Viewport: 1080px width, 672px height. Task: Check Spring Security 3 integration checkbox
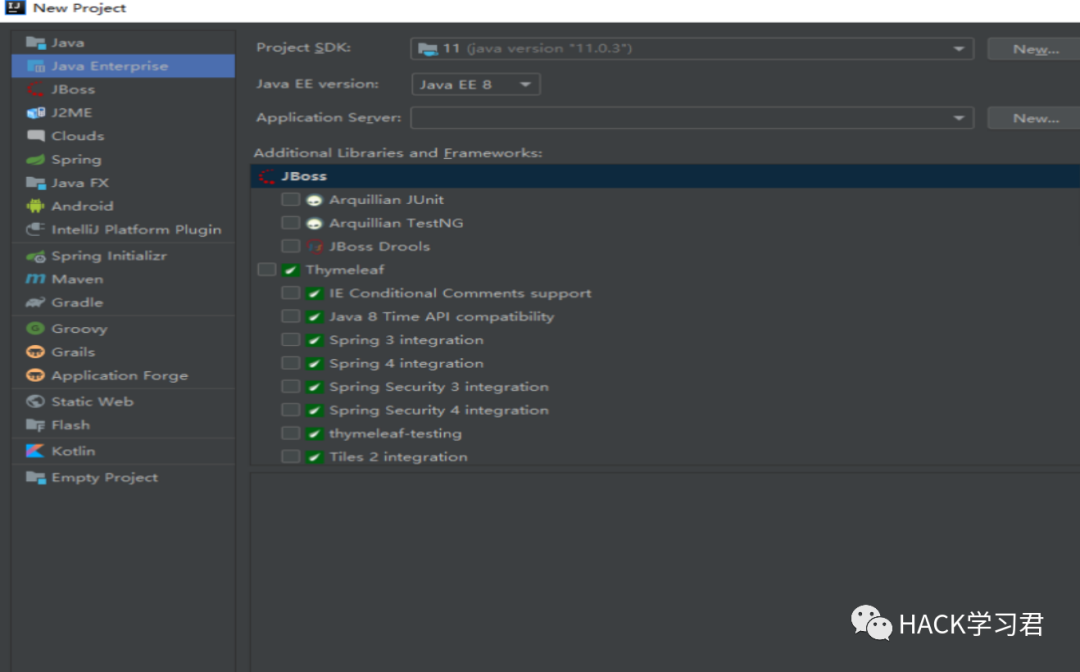(x=291, y=387)
